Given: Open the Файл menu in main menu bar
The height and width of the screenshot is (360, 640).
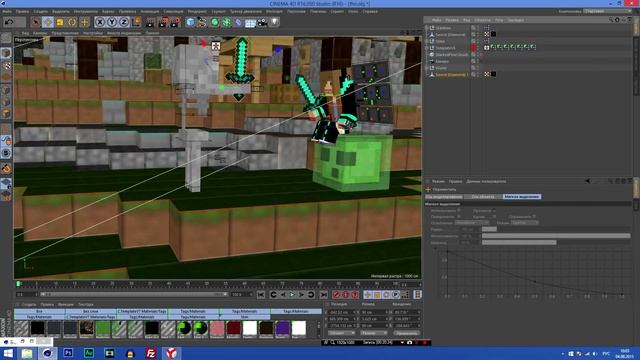Looking at the screenshot, I should point(7,11).
